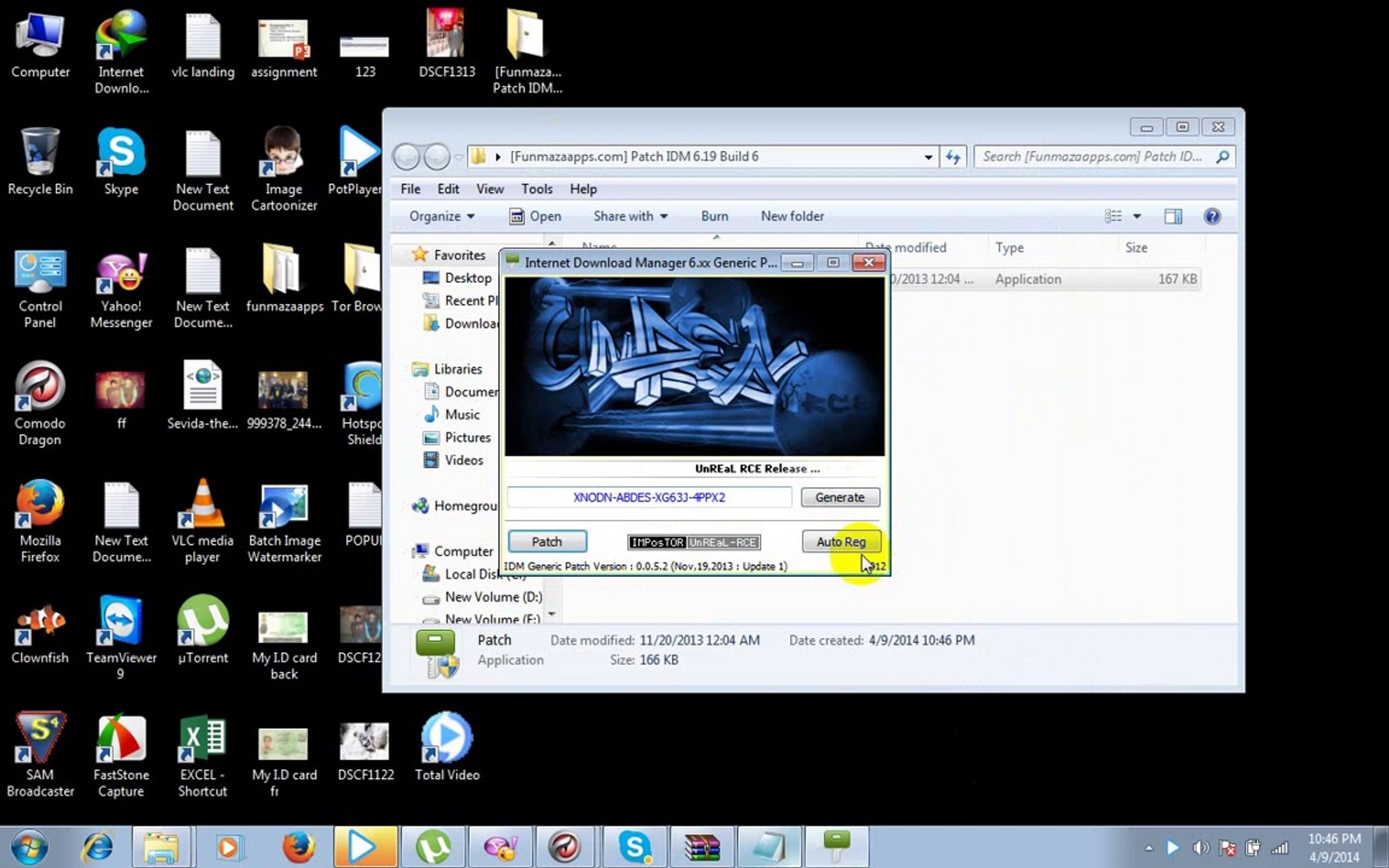Expand the Organize dropdown
Viewport: 1389px width, 868px height.
[x=441, y=216]
